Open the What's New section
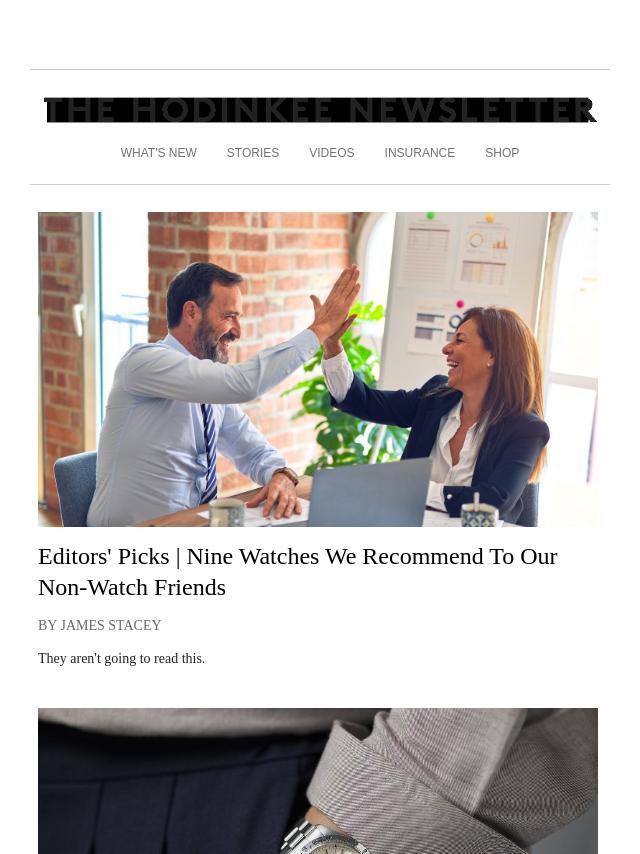The height and width of the screenshot is (854, 640). tap(159, 153)
